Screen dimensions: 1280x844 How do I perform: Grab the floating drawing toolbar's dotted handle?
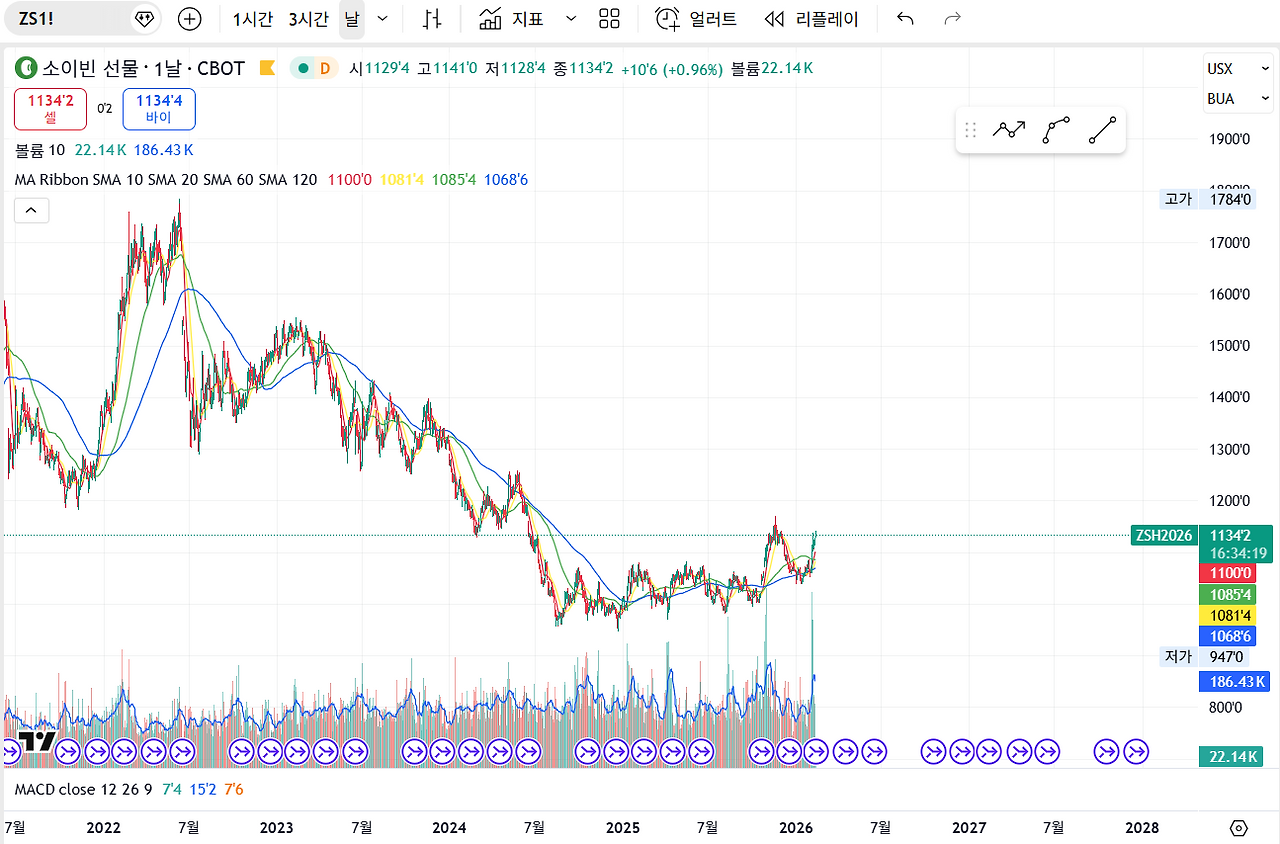coord(970,130)
